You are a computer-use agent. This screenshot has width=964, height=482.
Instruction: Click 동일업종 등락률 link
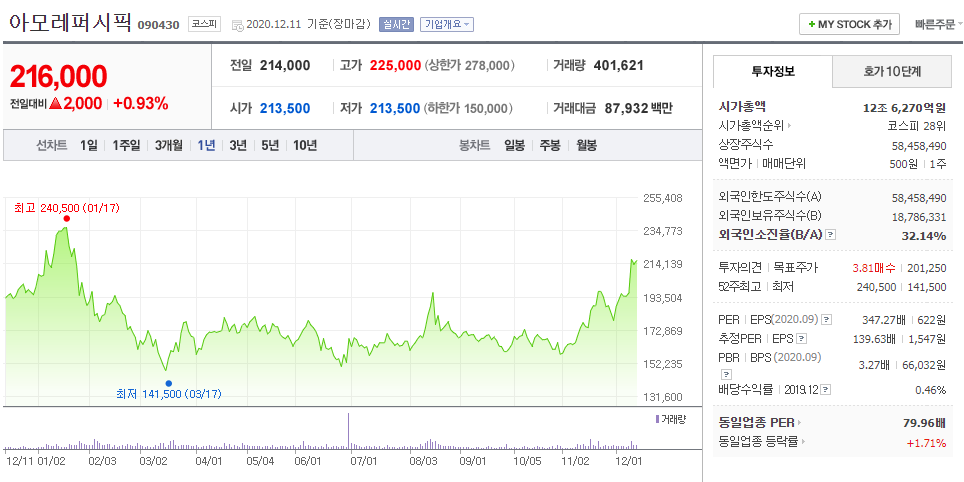point(759,441)
